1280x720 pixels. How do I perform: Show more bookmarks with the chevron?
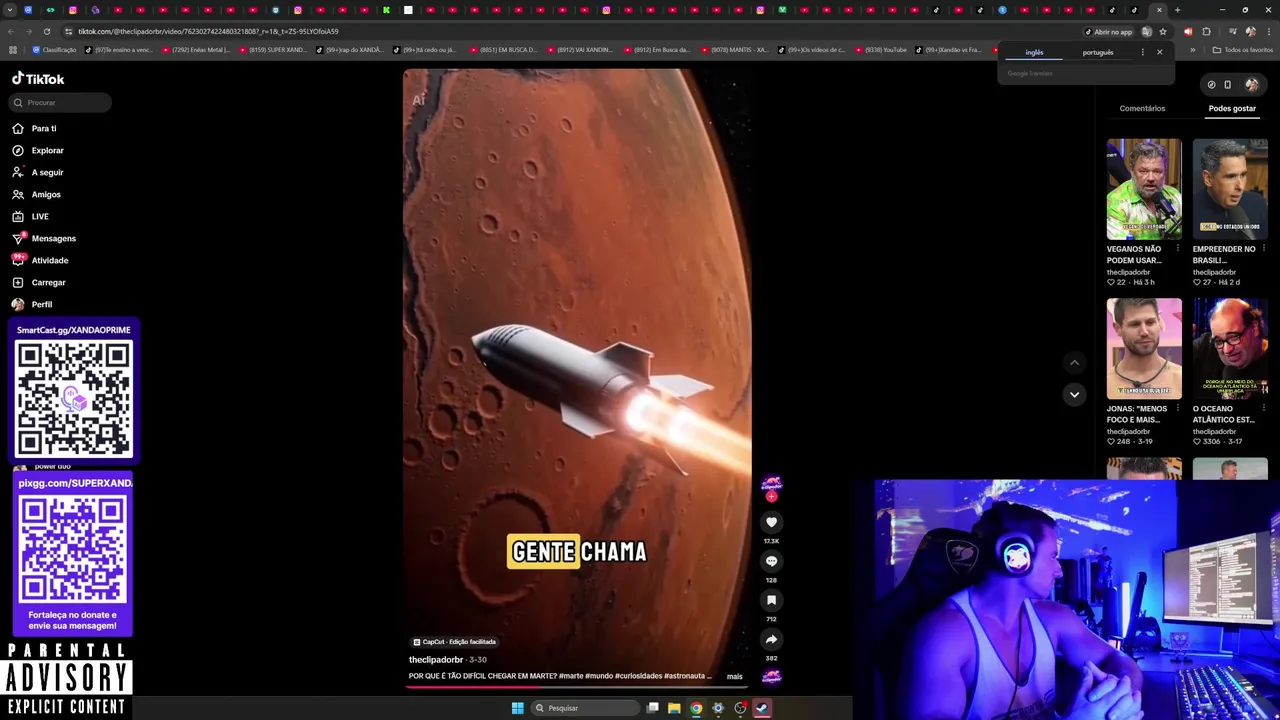tap(1192, 50)
